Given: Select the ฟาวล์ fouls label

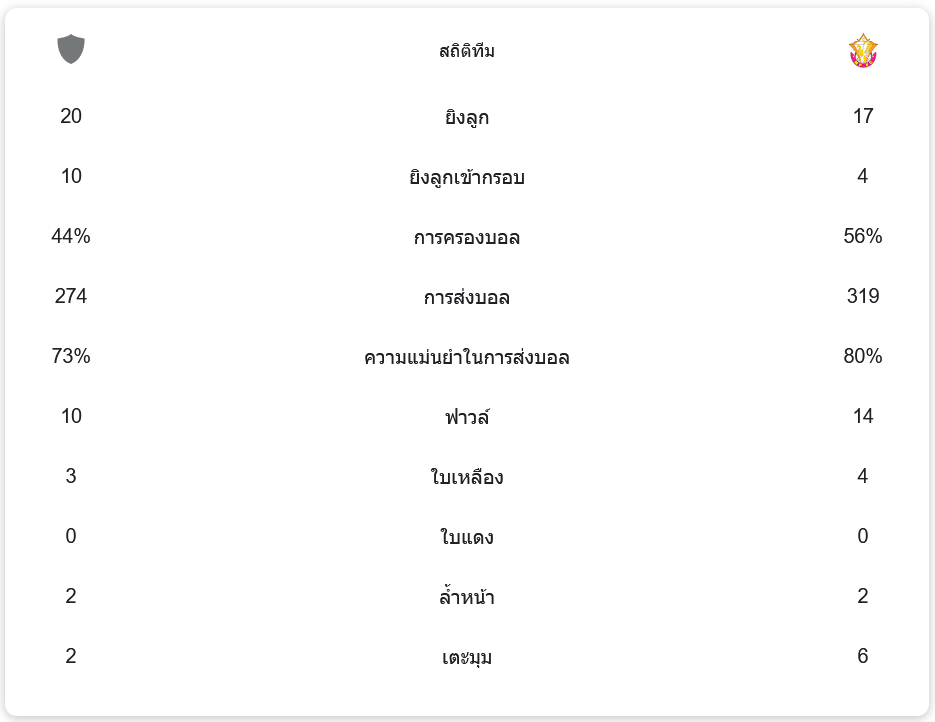Looking at the screenshot, I should (x=467, y=417).
